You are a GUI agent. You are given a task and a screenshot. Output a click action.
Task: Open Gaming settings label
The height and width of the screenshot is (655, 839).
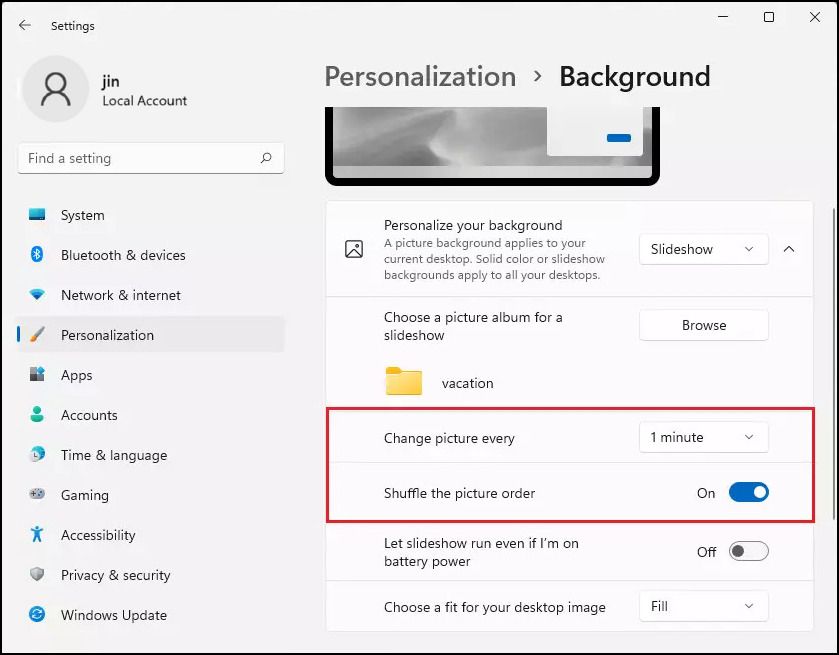(x=85, y=495)
